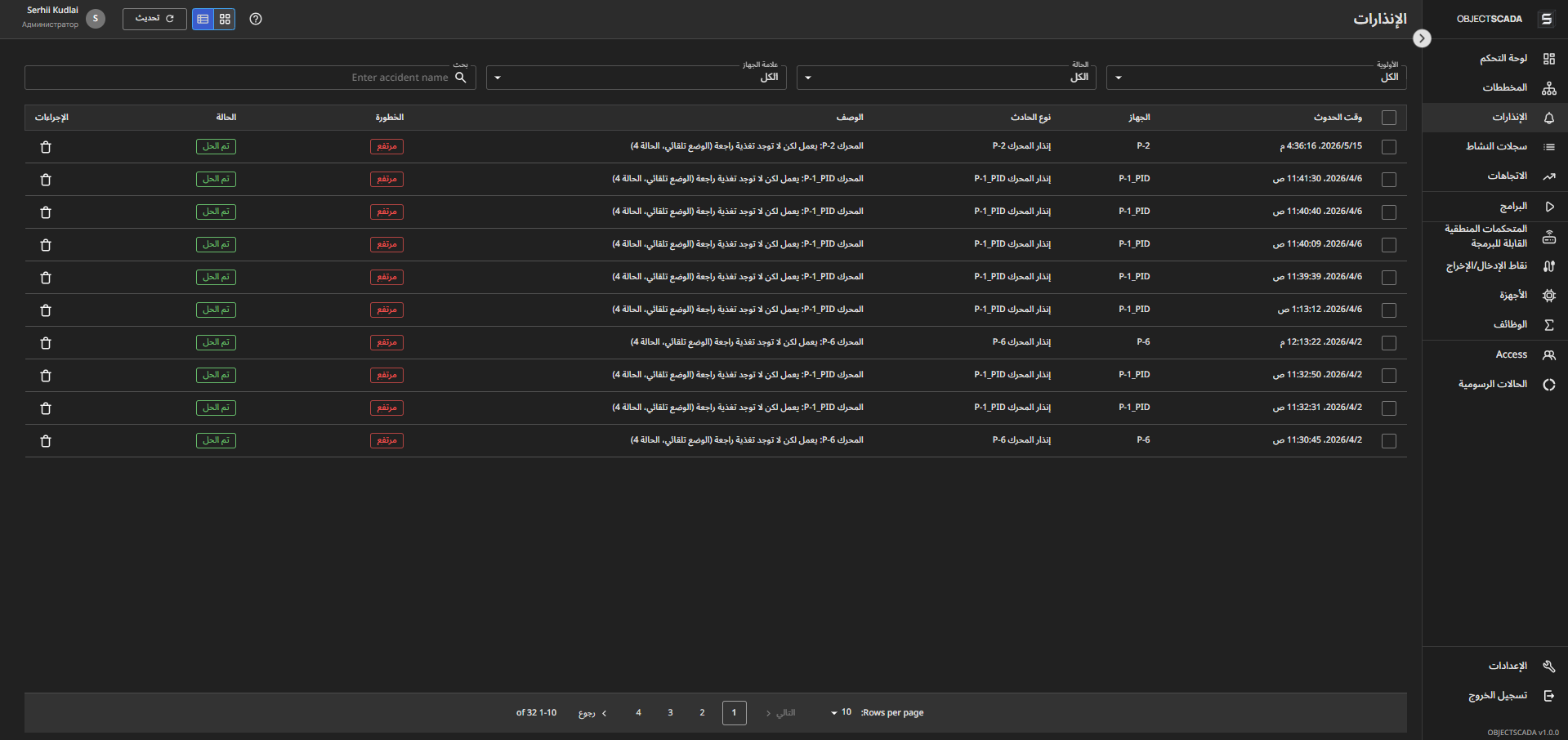Focus the Enter accident name search field
This screenshot has width=1568, height=740.
250,78
